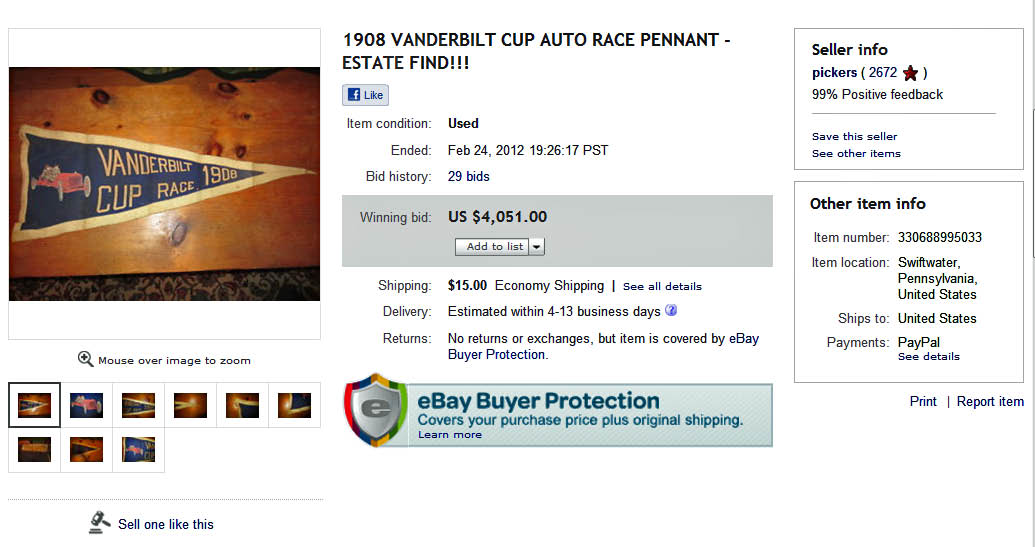This screenshot has width=1035, height=547.
Task: Click the Facebook Like button
Action: pyautogui.click(x=365, y=95)
